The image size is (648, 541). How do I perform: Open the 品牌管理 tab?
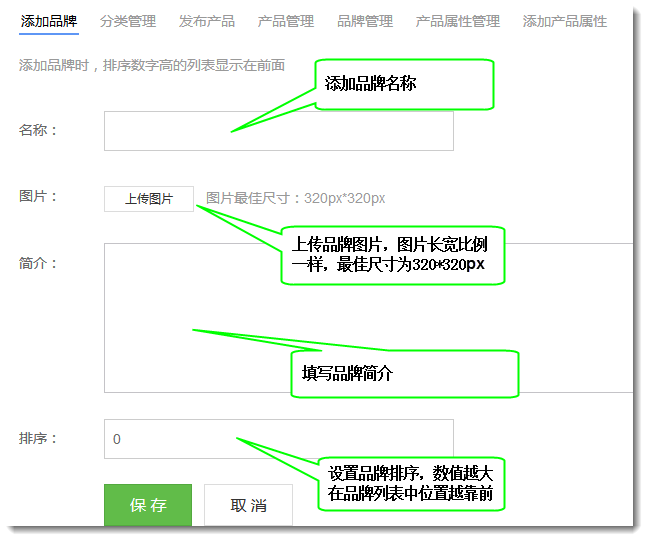point(365,21)
